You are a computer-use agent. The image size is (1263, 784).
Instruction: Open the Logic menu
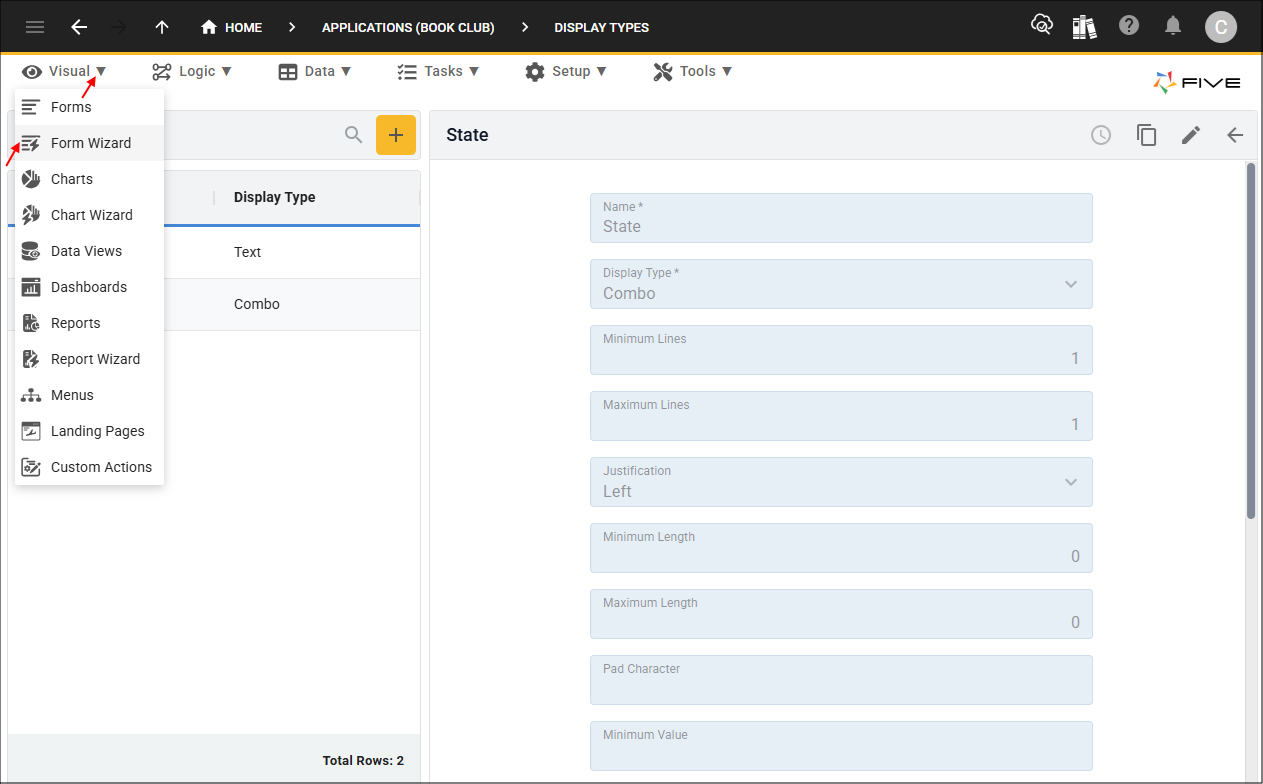point(192,71)
